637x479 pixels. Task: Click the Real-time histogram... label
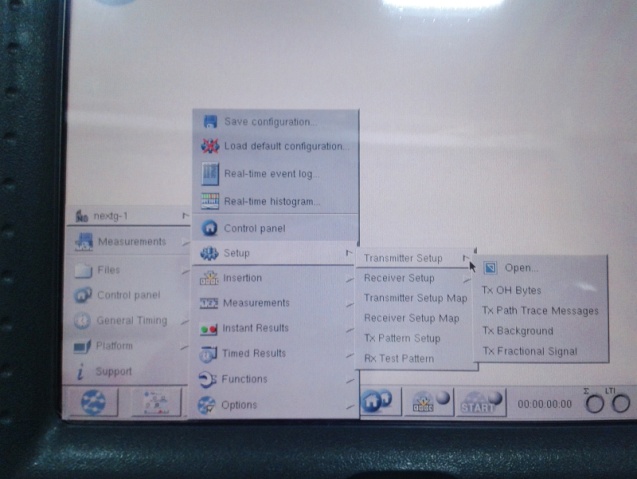coord(272,202)
